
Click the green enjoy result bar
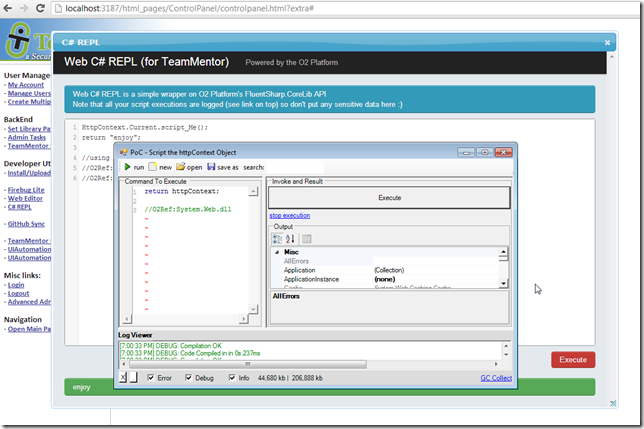(x=329, y=387)
